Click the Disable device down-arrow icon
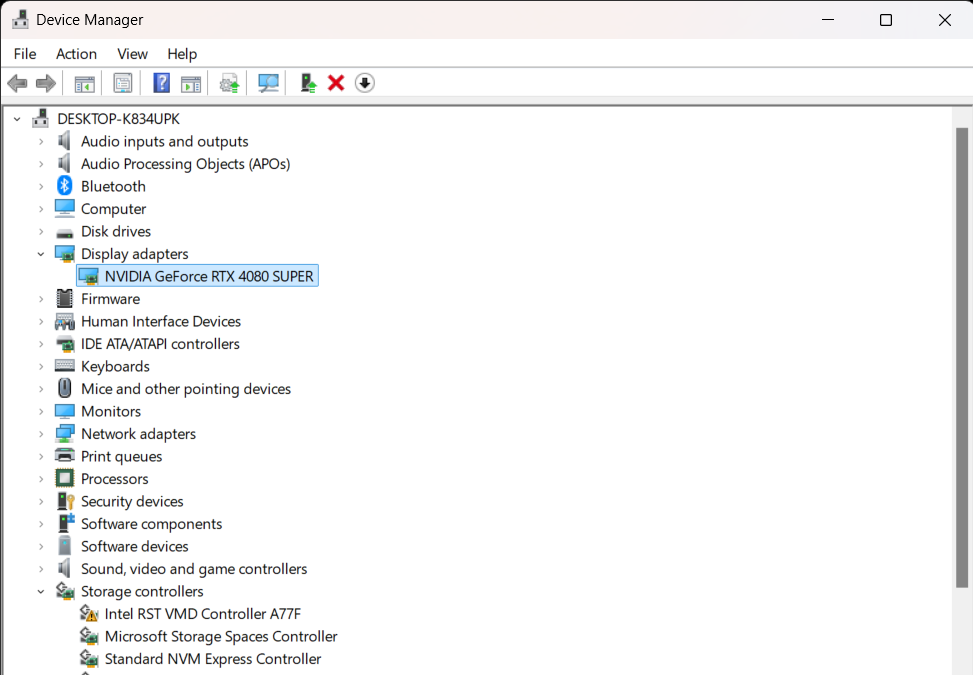Image resolution: width=973 pixels, height=675 pixels. [x=365, y=83]
